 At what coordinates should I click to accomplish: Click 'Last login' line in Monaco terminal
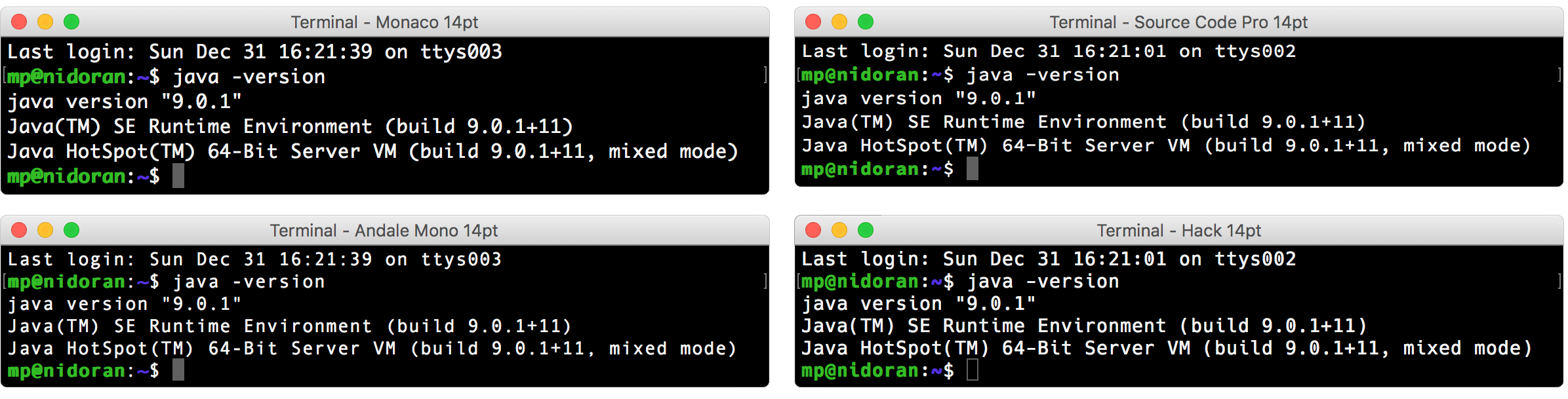click(254, 52)
